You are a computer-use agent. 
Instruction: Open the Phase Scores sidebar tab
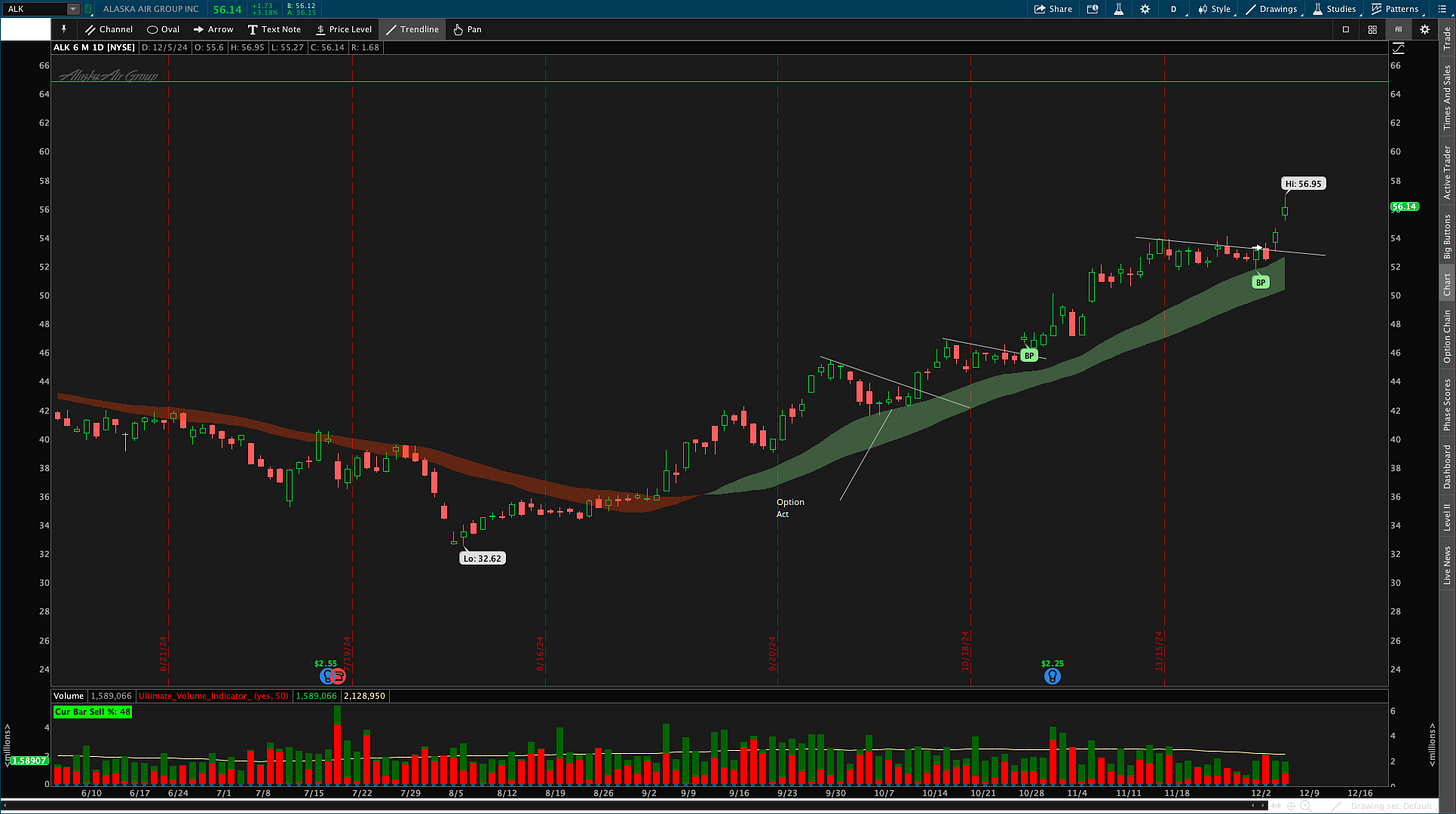pos(1446,404)
